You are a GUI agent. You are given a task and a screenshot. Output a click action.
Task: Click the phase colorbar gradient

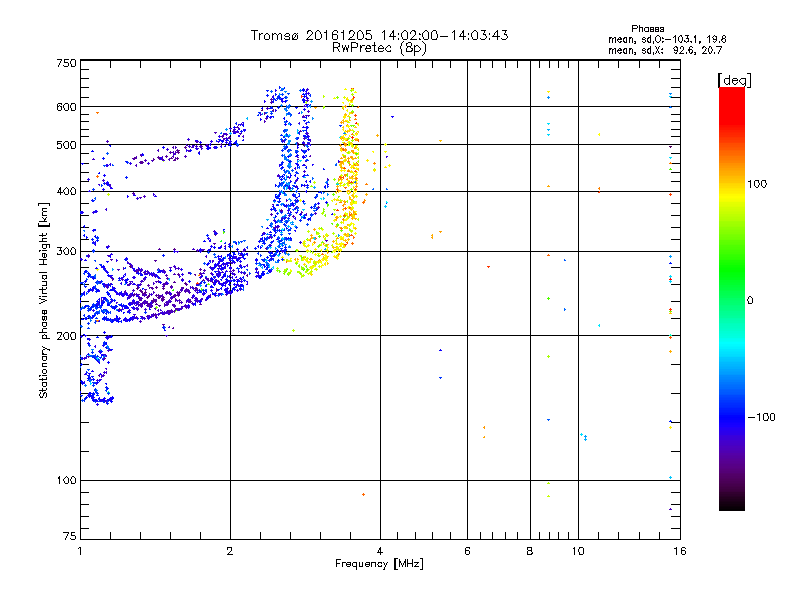click(732, 298)
